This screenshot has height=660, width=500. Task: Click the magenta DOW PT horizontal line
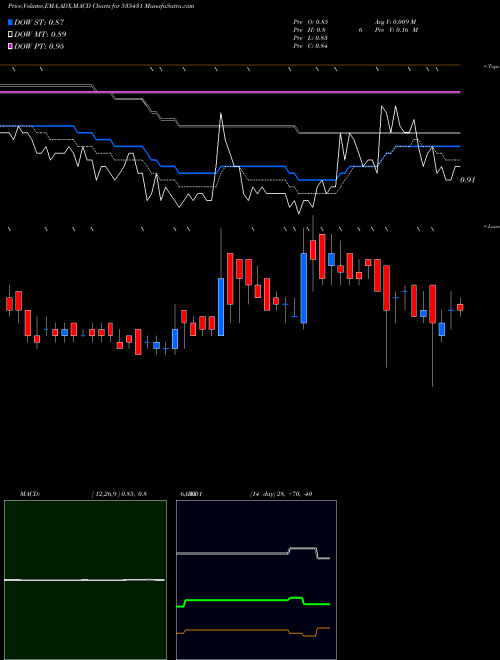click(x=230, y=92)
